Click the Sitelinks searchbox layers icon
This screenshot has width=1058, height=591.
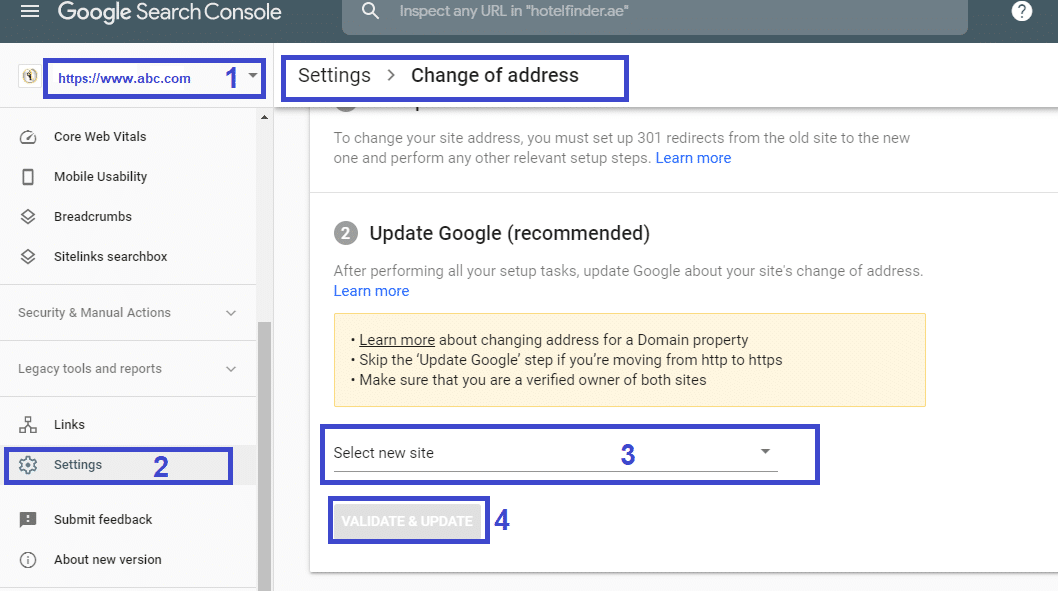pos(28,257)
